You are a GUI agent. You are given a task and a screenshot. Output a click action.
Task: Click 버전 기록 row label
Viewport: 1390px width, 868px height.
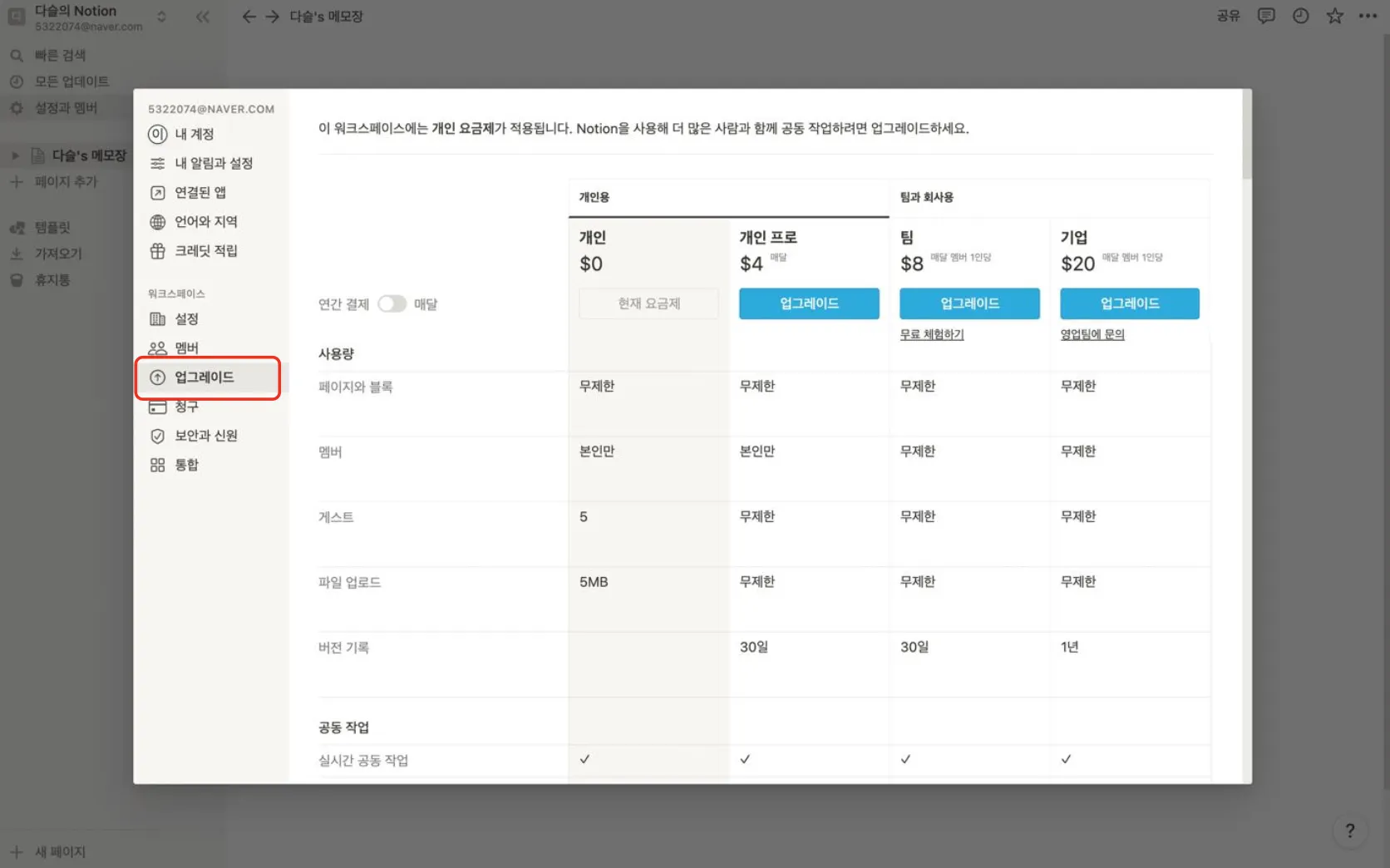(343, 648)
